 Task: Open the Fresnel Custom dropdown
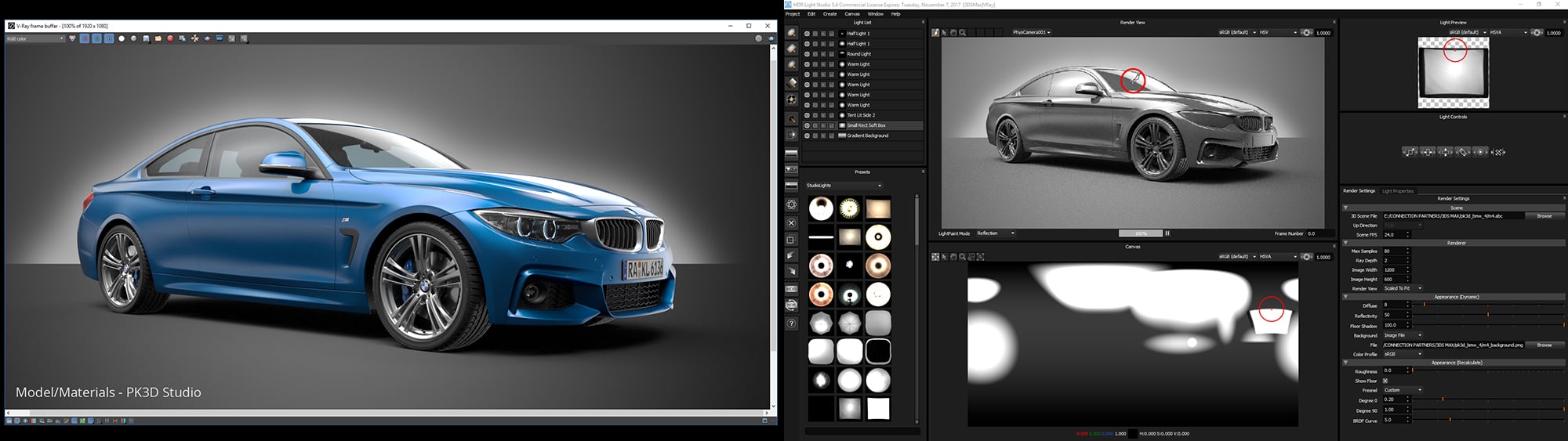pos(1403,390)
